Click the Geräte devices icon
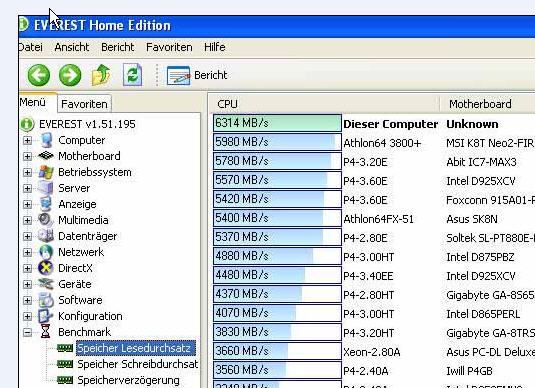Screen dimensions: 535x388 click(x=46, y=284)
